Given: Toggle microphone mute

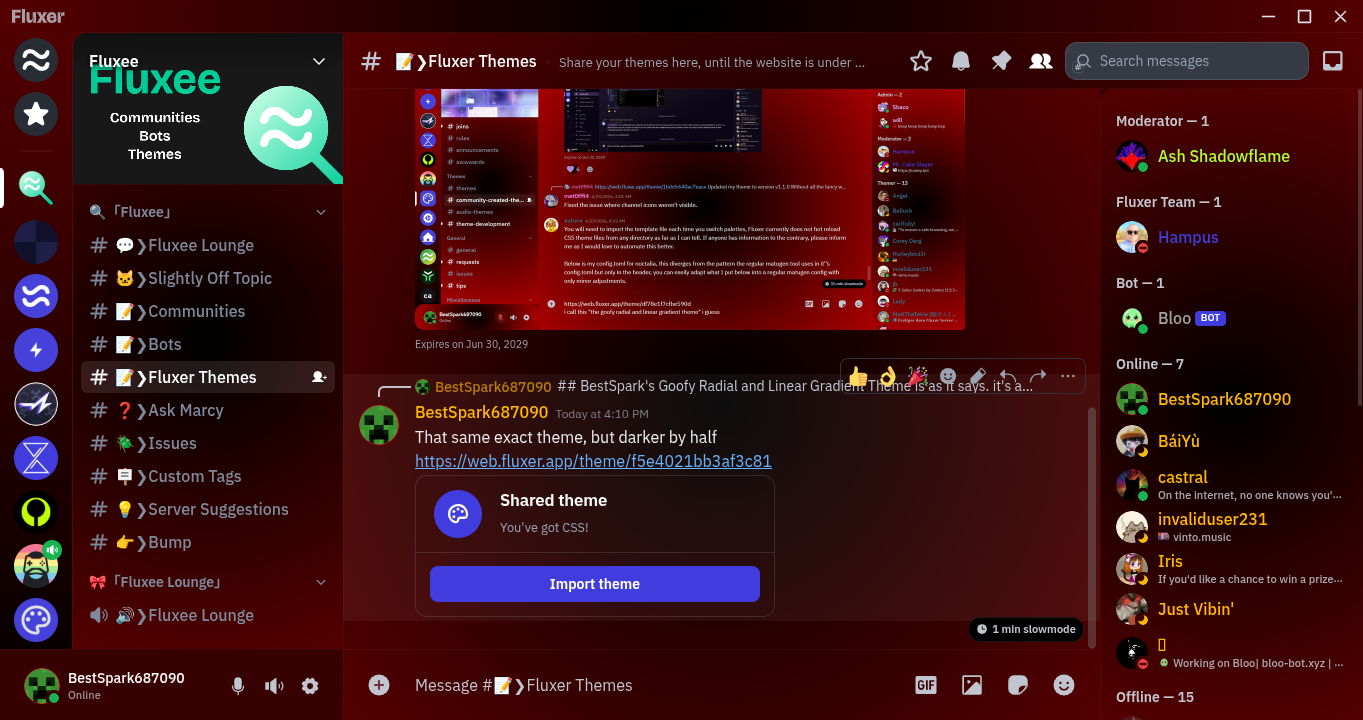Looking at the screenshot, I should point(238,686).
